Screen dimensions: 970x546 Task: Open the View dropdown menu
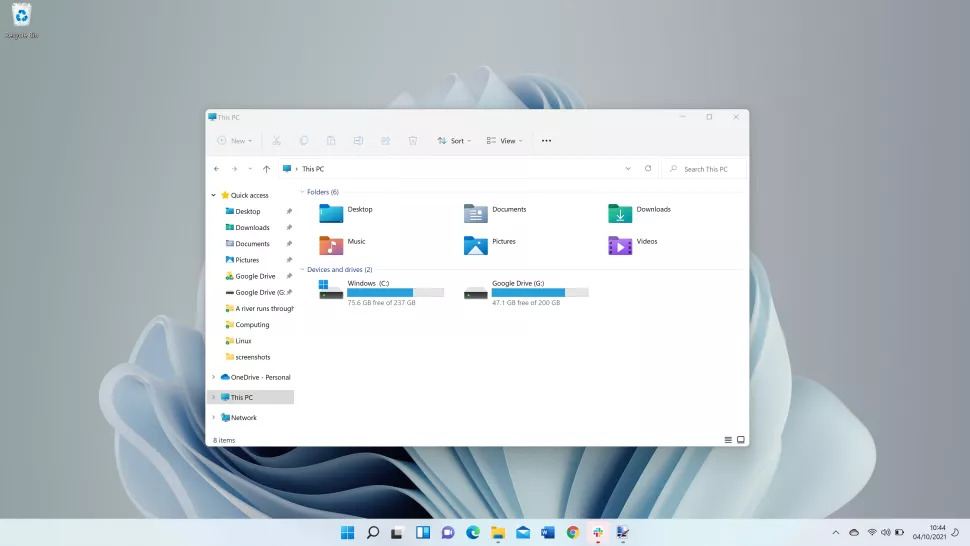click(504, 141)
